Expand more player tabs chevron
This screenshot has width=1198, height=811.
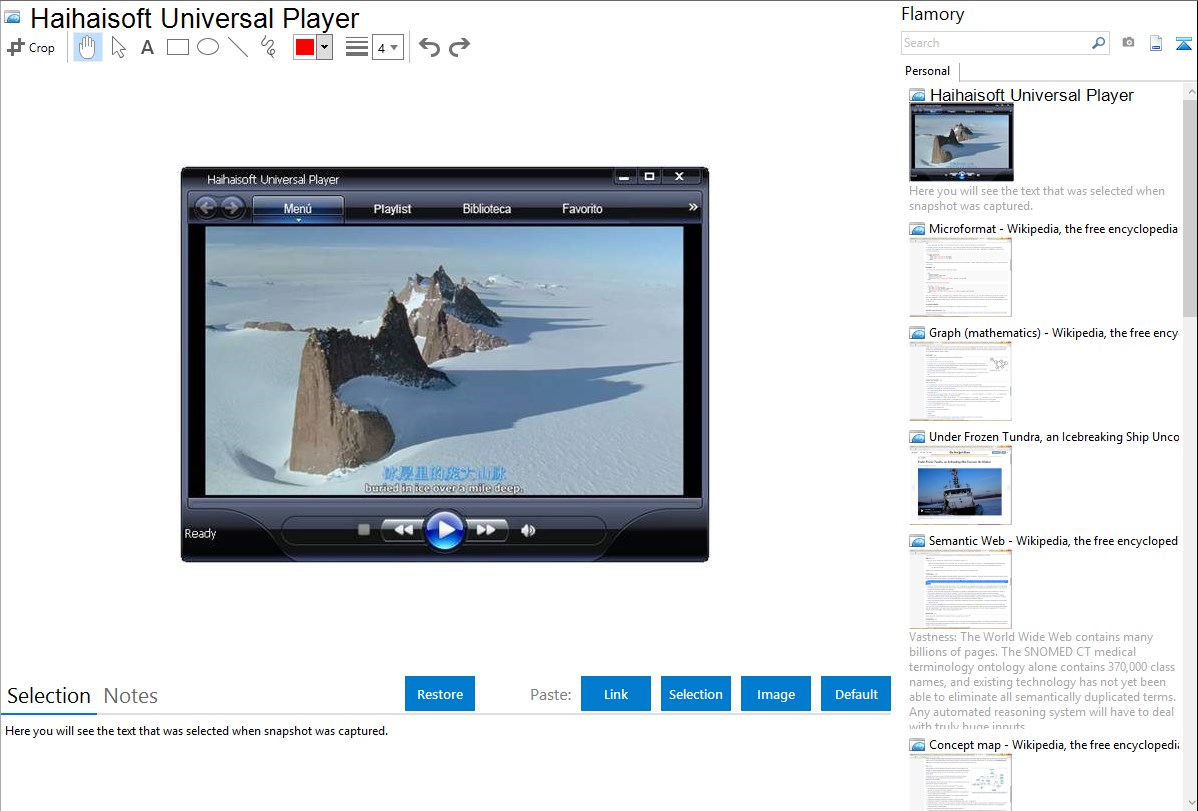point(692,207)
